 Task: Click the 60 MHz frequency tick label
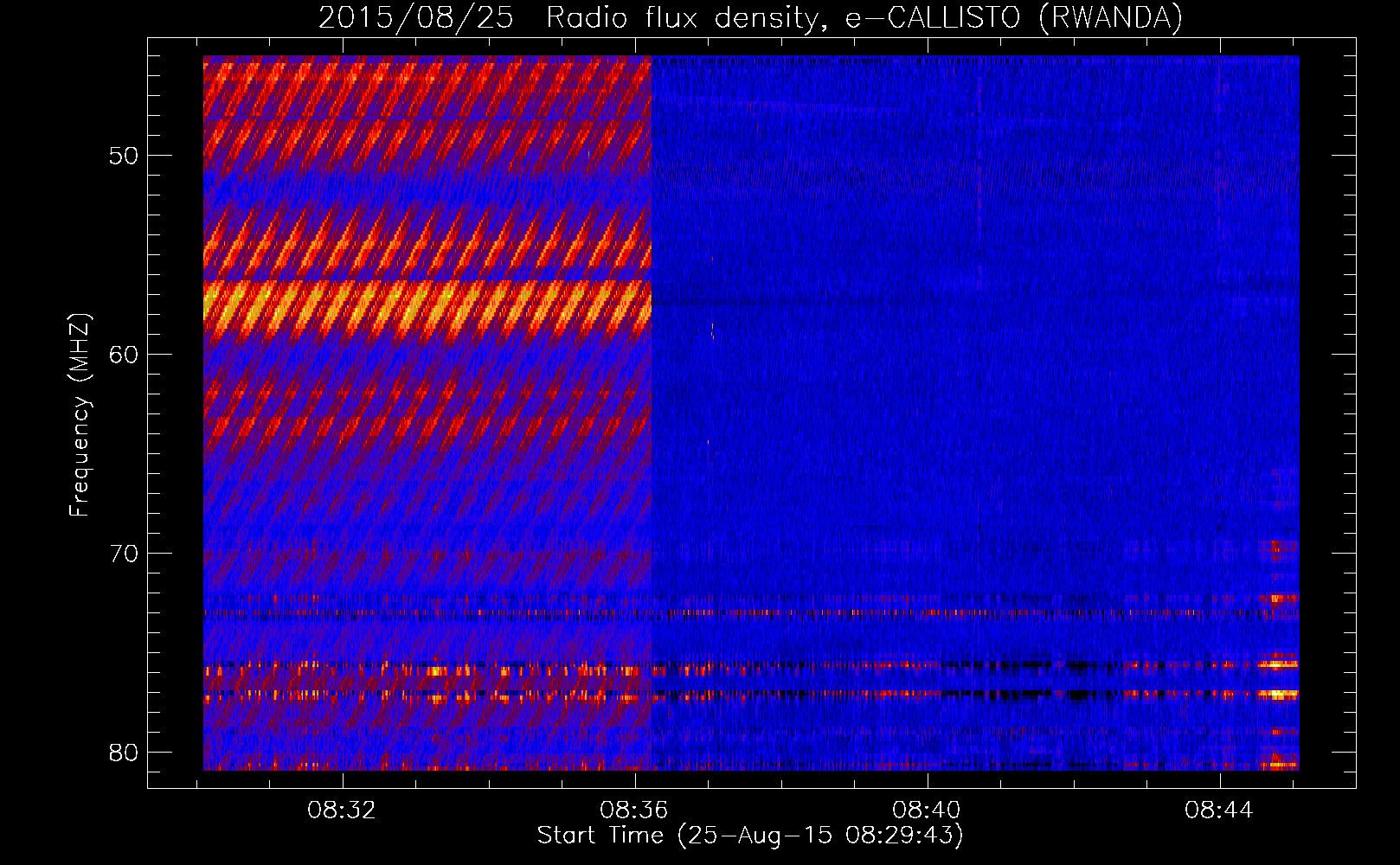[124, 355]
